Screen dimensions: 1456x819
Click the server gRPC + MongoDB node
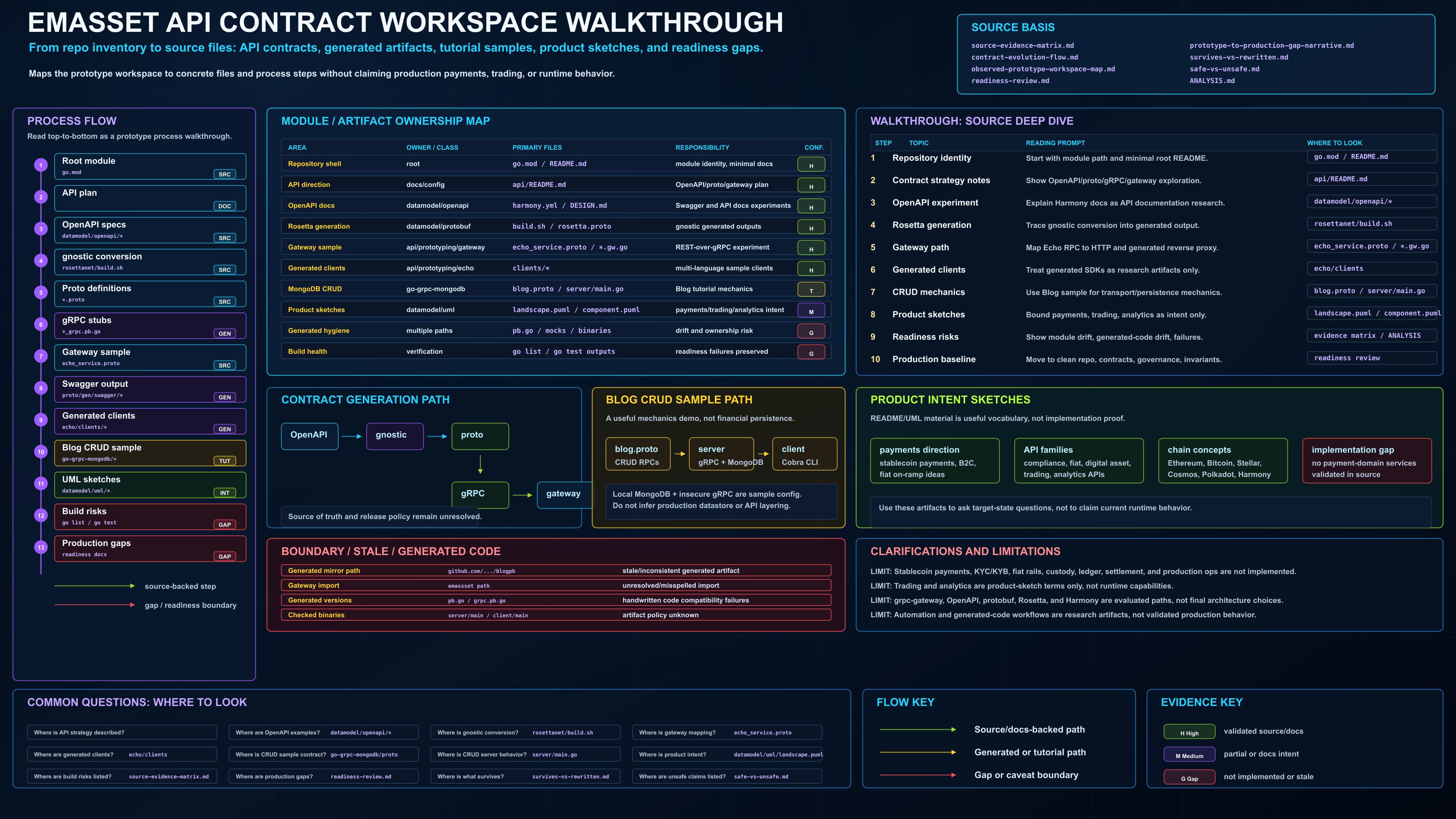tap(722, 455)
